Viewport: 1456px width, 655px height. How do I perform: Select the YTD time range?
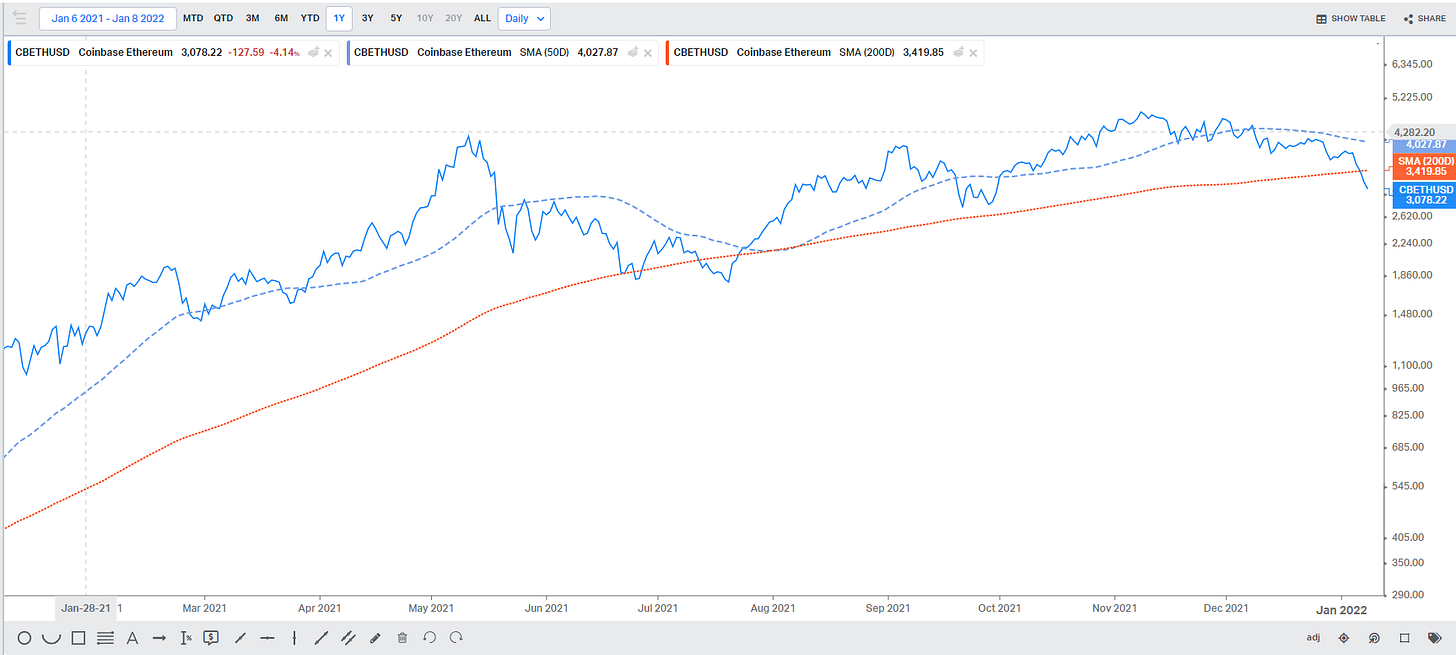coord(310,18)
